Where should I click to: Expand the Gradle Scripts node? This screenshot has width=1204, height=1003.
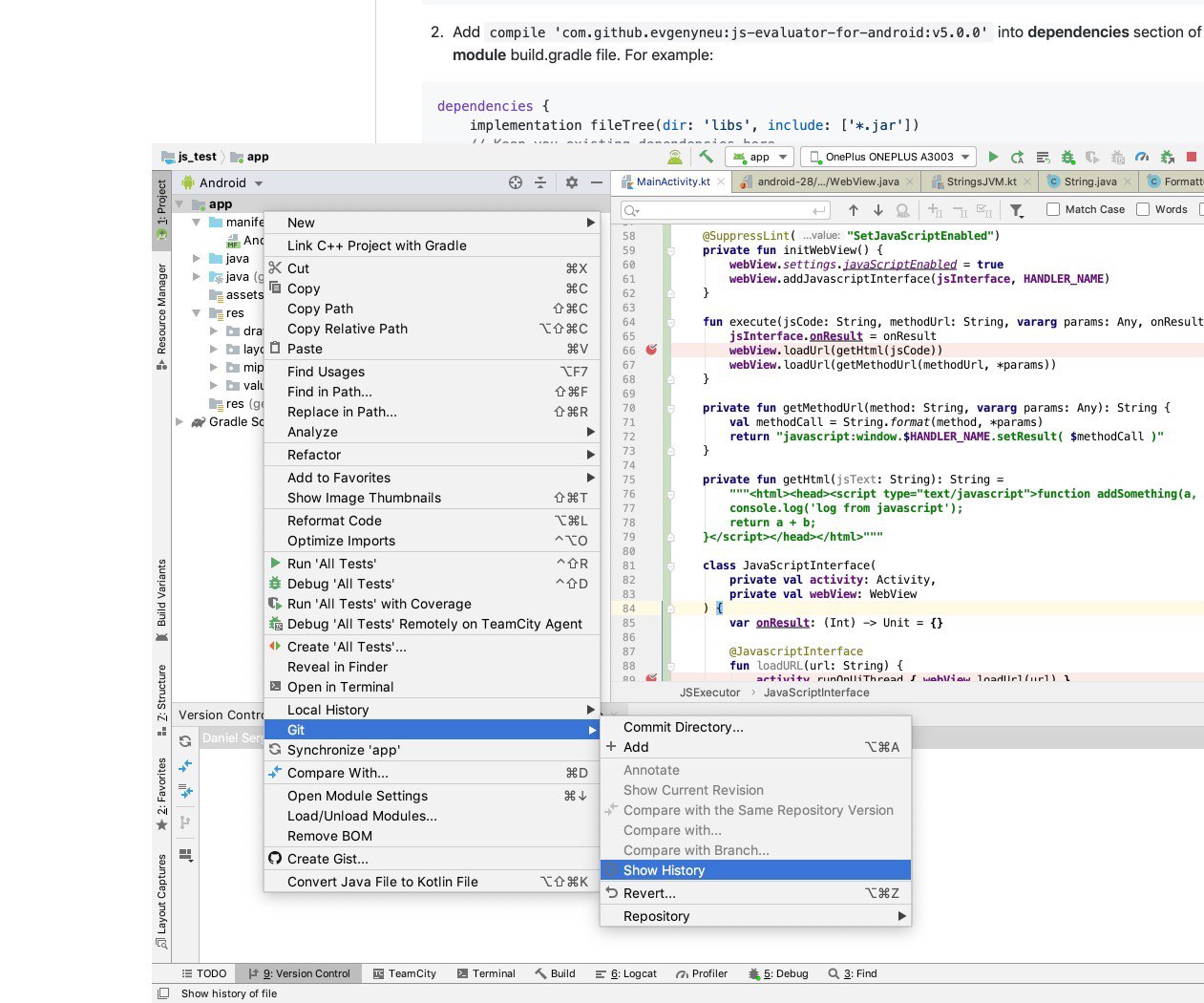tap(180, 421)
